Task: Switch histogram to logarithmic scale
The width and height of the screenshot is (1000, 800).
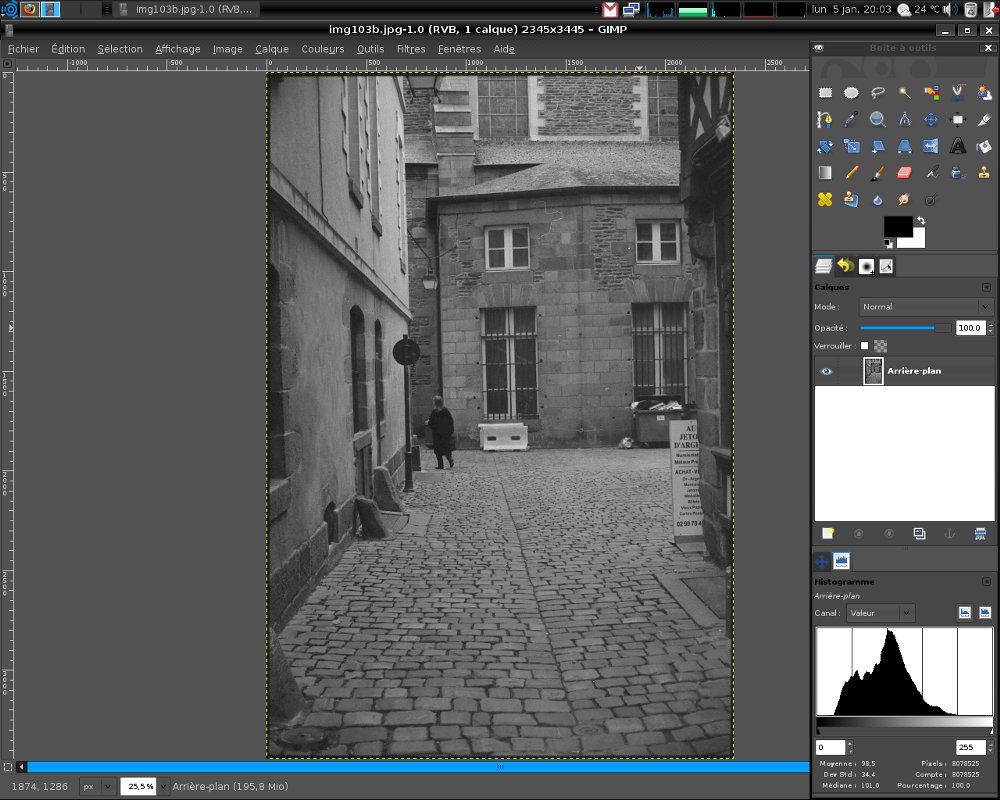Action: (985, 612)
